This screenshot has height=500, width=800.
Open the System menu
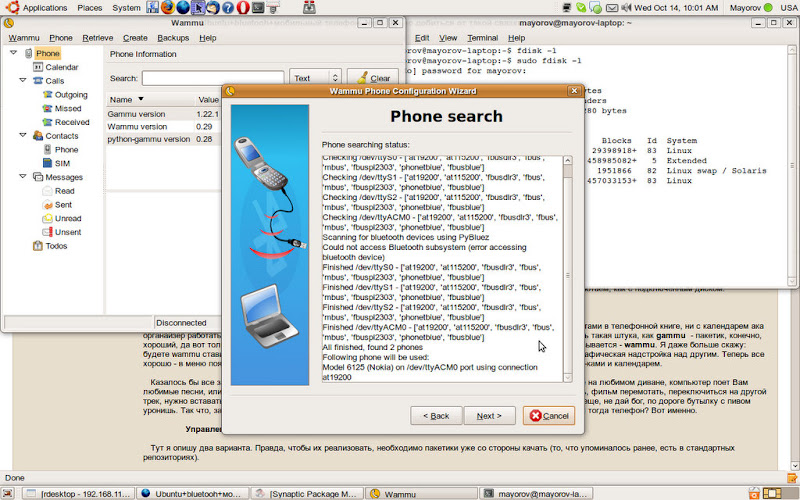(126, 8)
